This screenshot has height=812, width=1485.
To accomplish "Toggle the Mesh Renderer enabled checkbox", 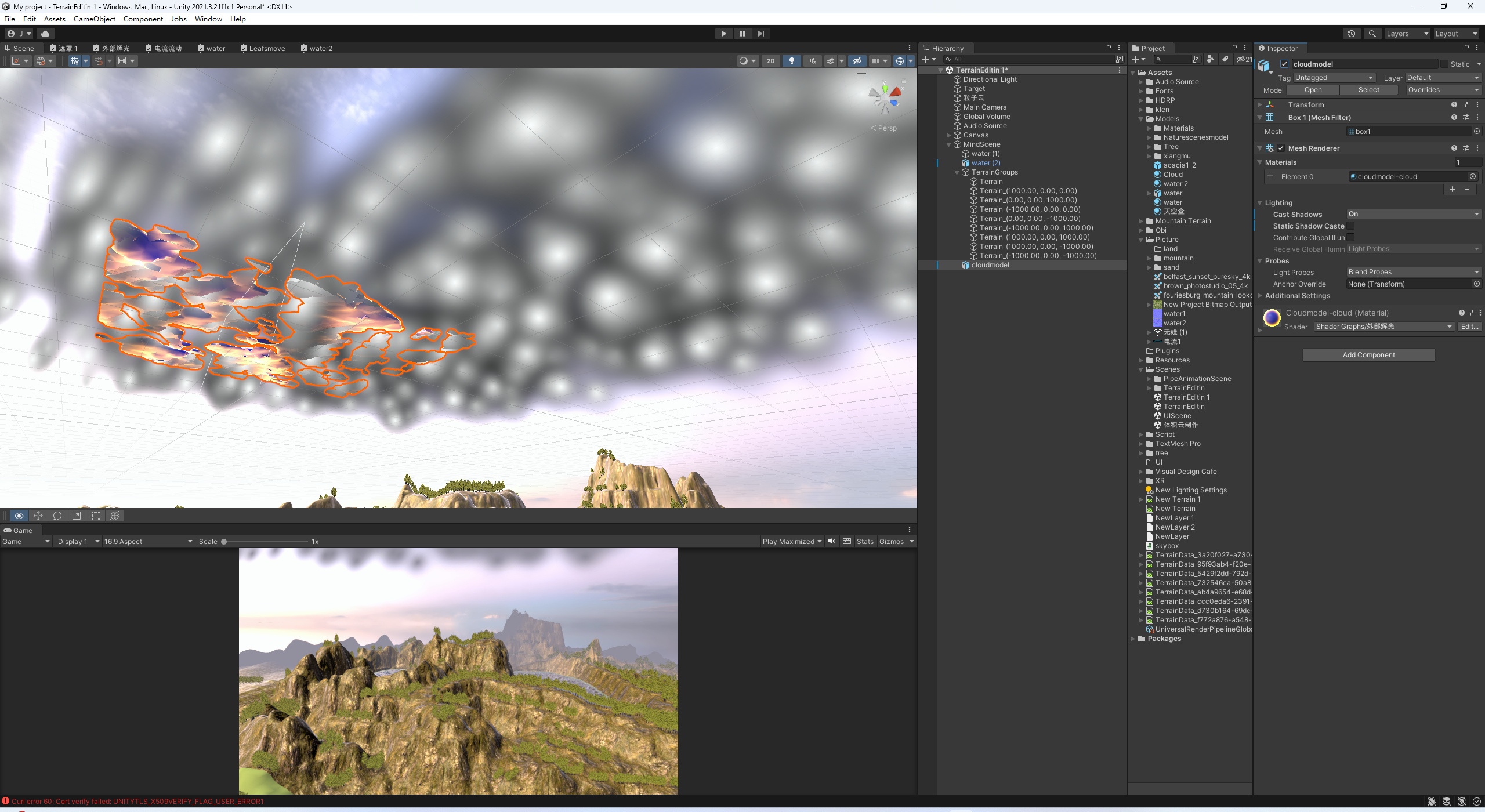I will click(1281, 148).
